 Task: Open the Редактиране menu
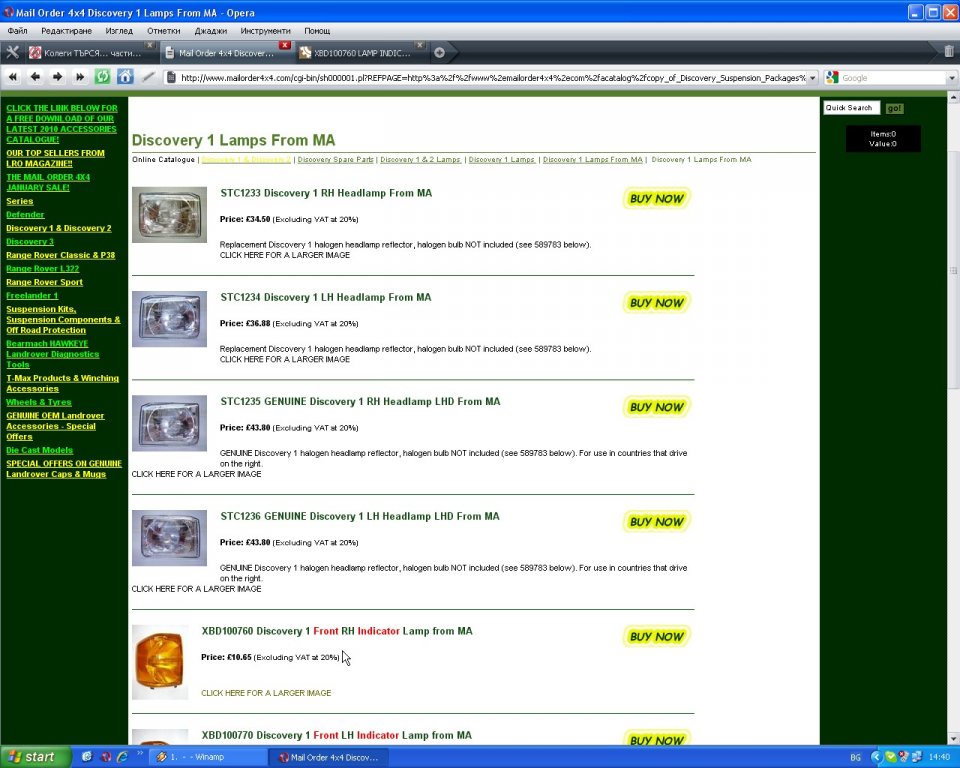coord(66,31)
